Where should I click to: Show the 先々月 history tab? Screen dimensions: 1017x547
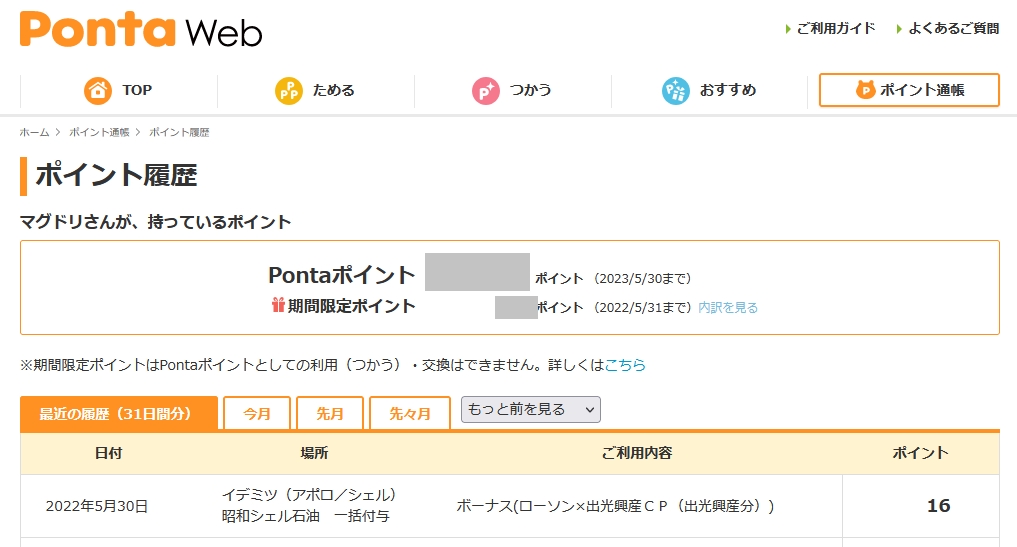click(410, 413)
